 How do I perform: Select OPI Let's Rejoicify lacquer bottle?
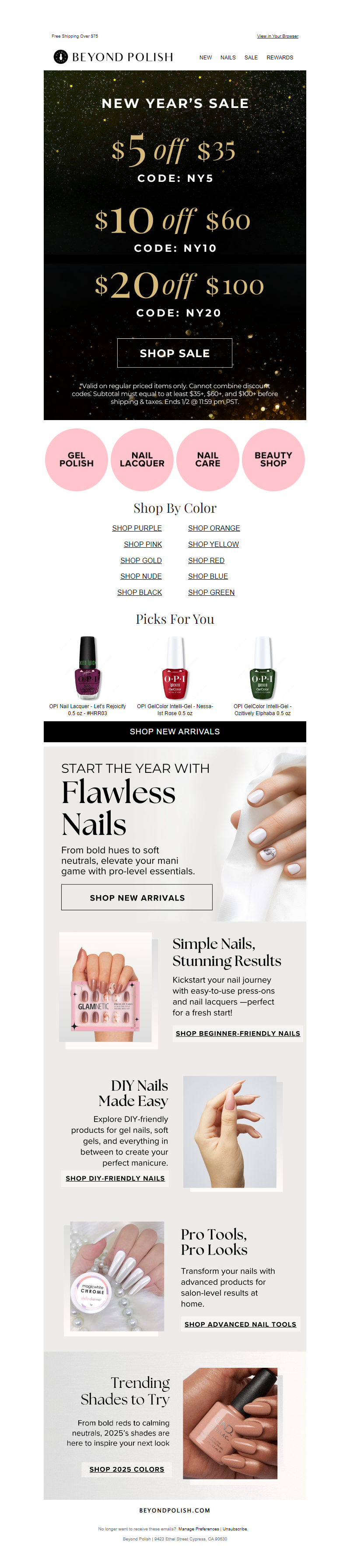coord(87,668)
